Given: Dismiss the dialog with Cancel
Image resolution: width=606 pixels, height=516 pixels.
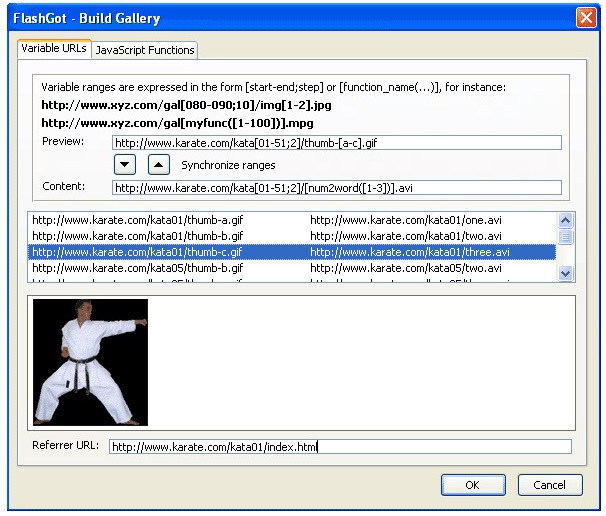Looking at the screenshot, I should click(x=550, y=485).
